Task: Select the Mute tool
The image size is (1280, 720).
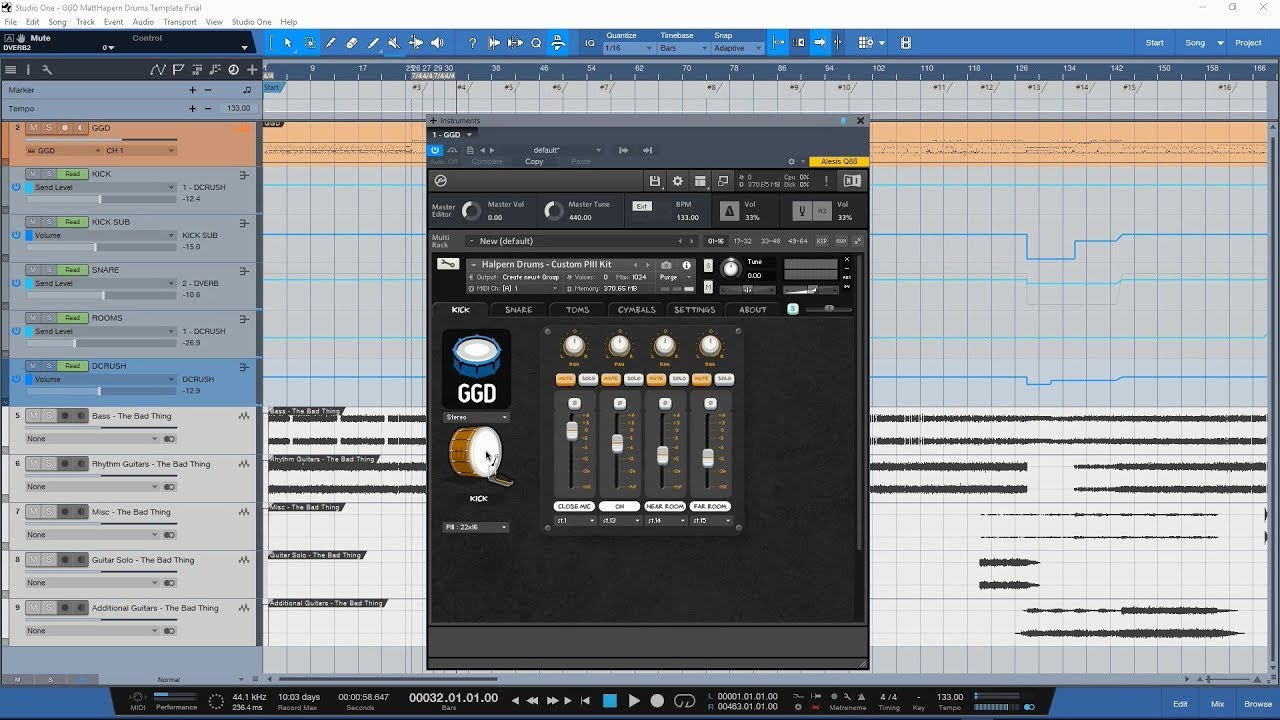Action: tap(393, 43)
